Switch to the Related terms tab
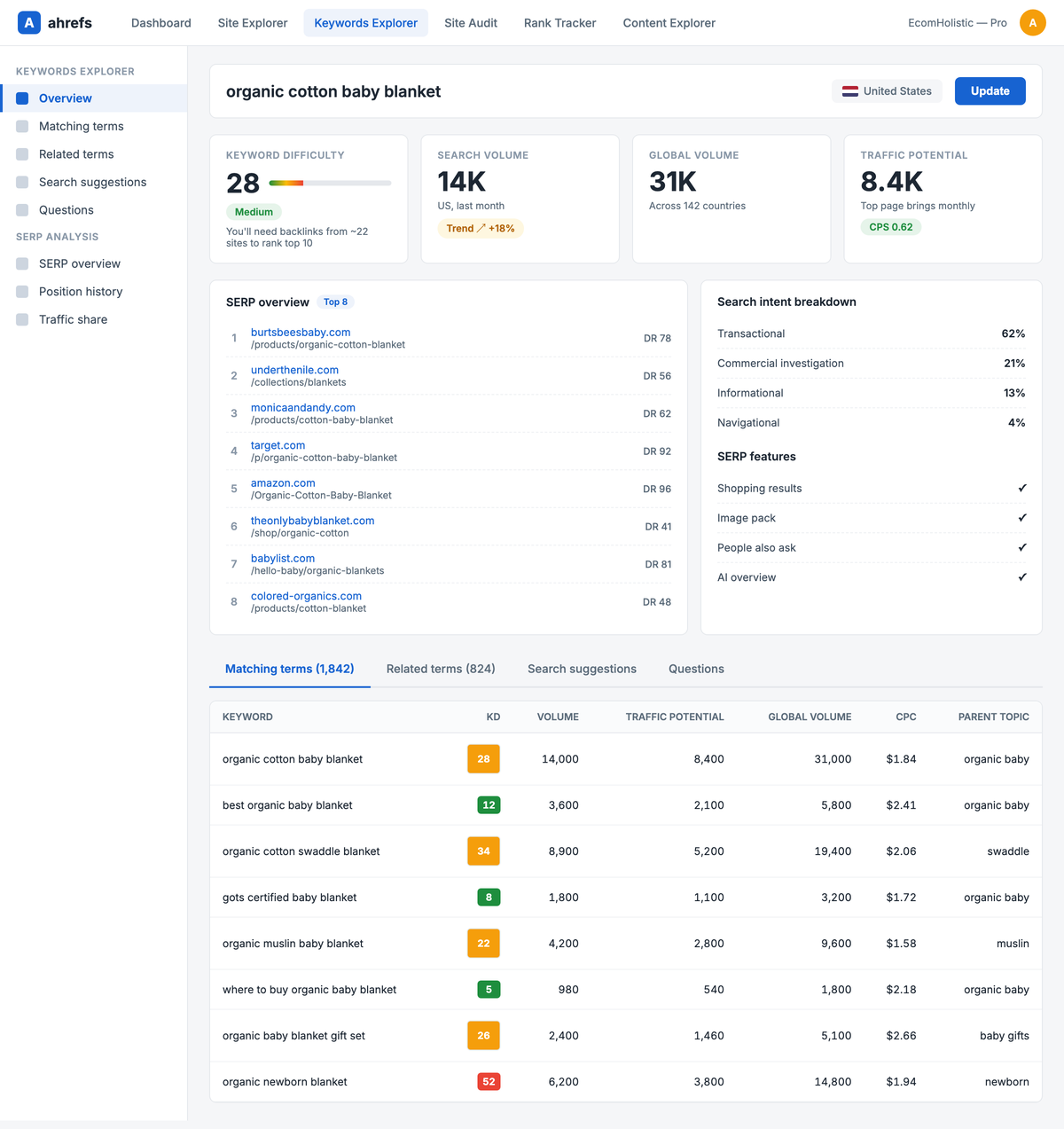 coord(441,668)
